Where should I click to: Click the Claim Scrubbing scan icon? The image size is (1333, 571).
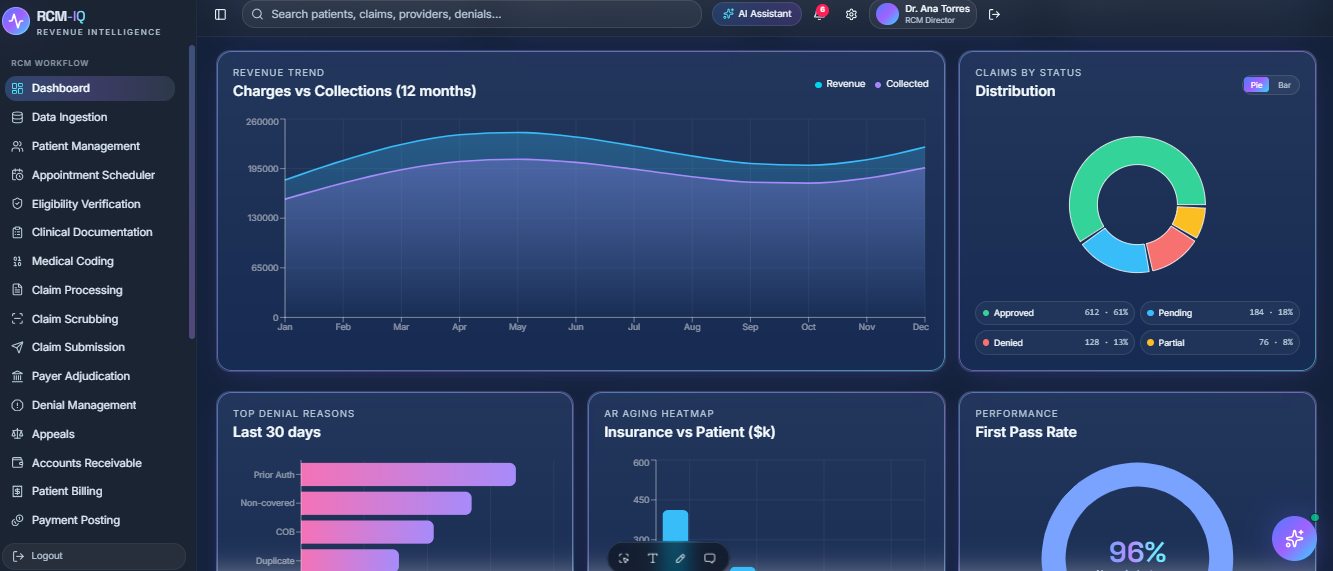tap(17, 319)
